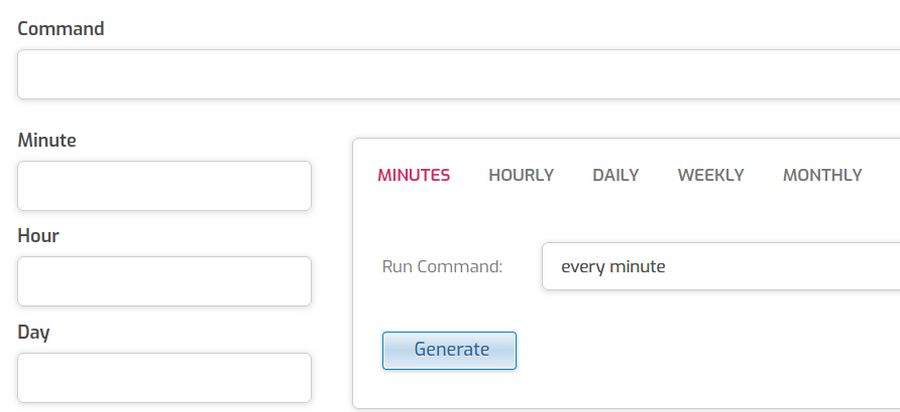Switch to the MINUTES tab

click(413, 175)
